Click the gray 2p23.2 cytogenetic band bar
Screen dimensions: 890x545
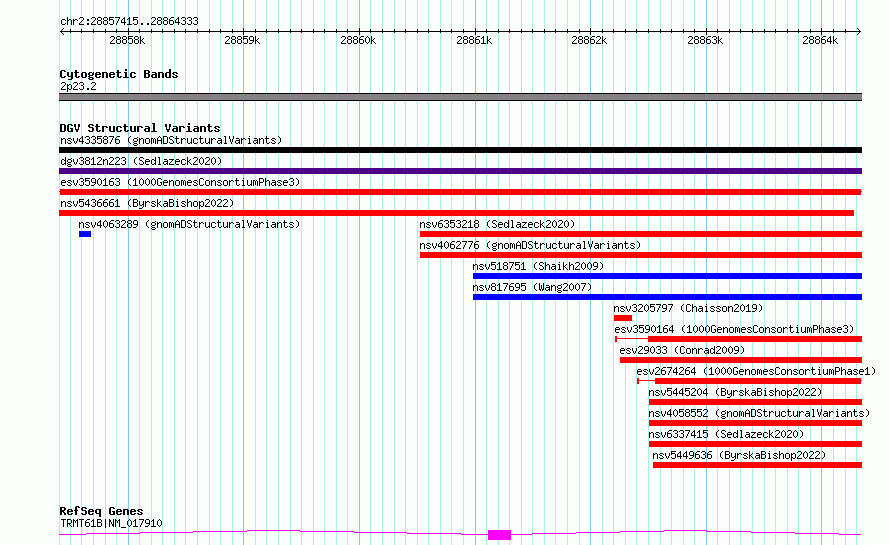(460, 97)
